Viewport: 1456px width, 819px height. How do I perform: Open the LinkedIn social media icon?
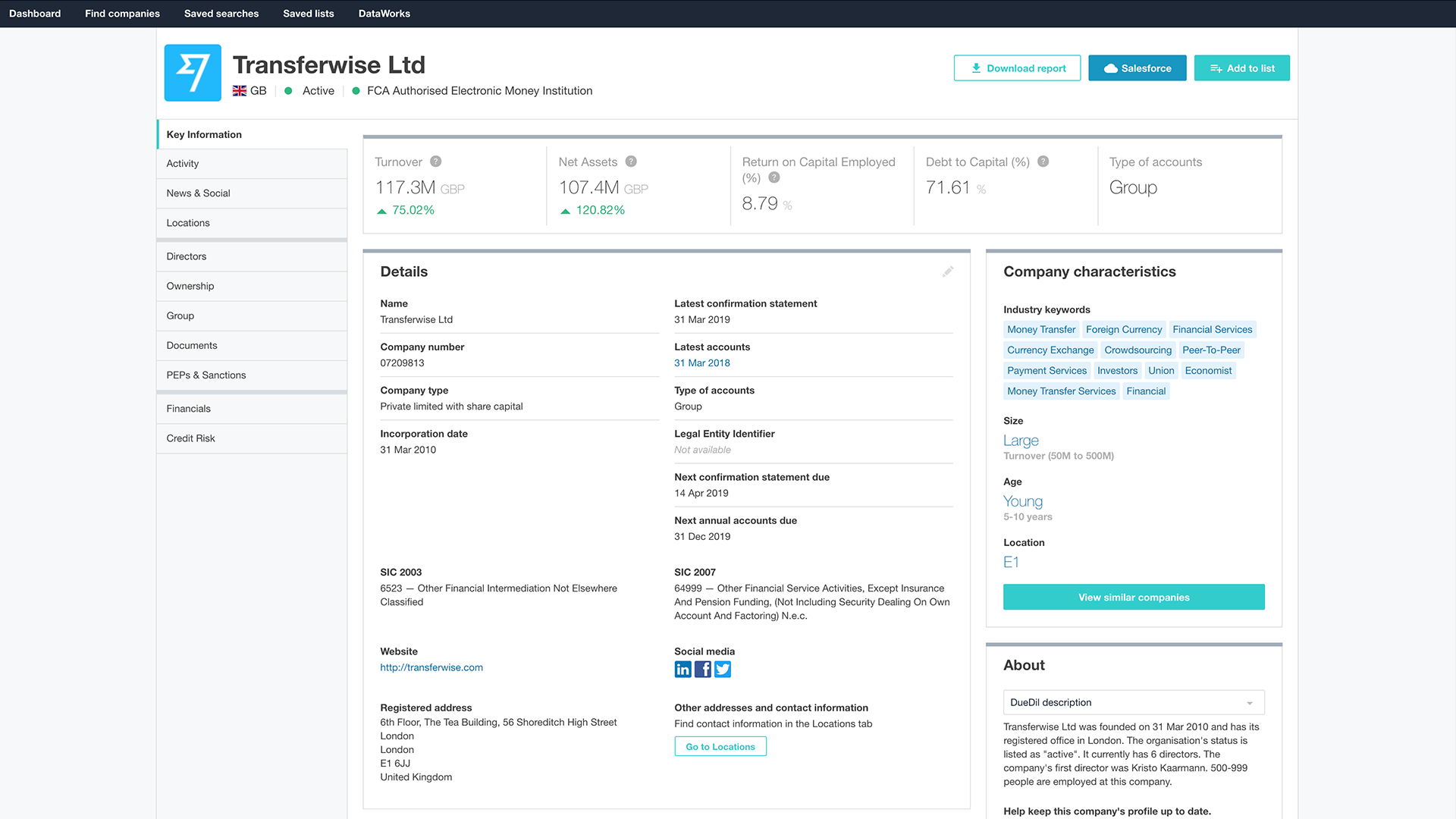tap(682, 669)
